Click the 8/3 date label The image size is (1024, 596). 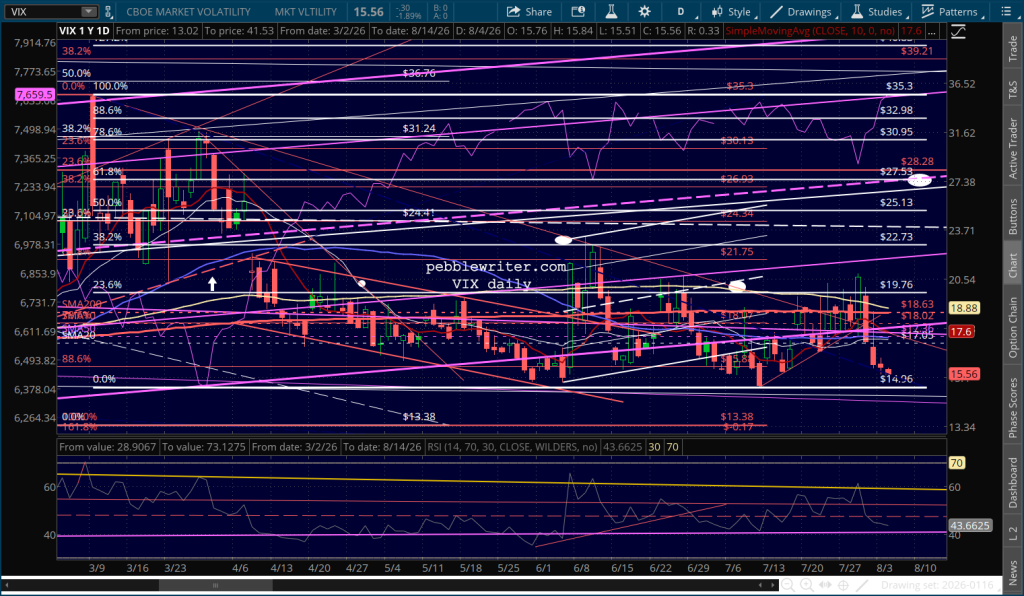click(x=884, y=568)
